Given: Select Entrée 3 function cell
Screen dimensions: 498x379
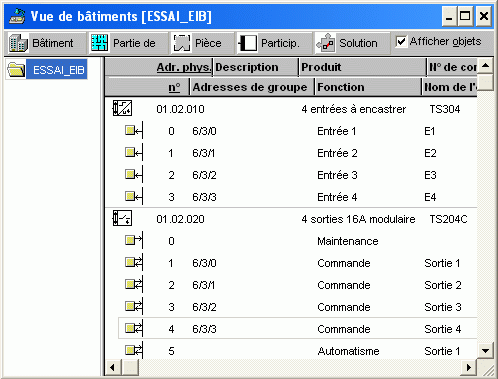Looking at the screenshot, I should tap(337, 175).
